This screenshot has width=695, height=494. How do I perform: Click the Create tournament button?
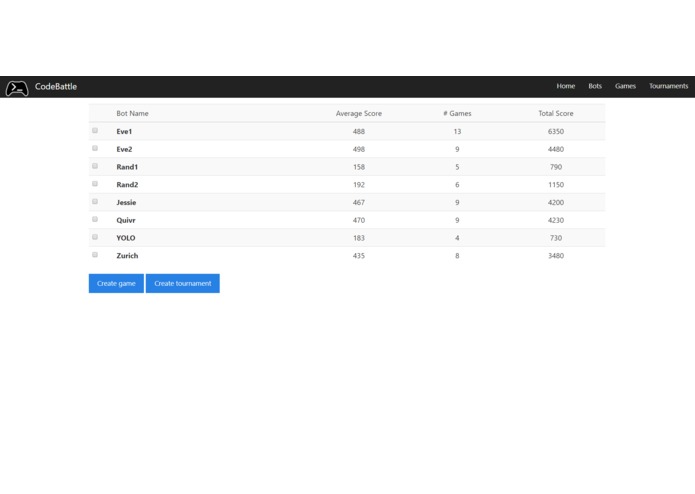tap(183, 283)
